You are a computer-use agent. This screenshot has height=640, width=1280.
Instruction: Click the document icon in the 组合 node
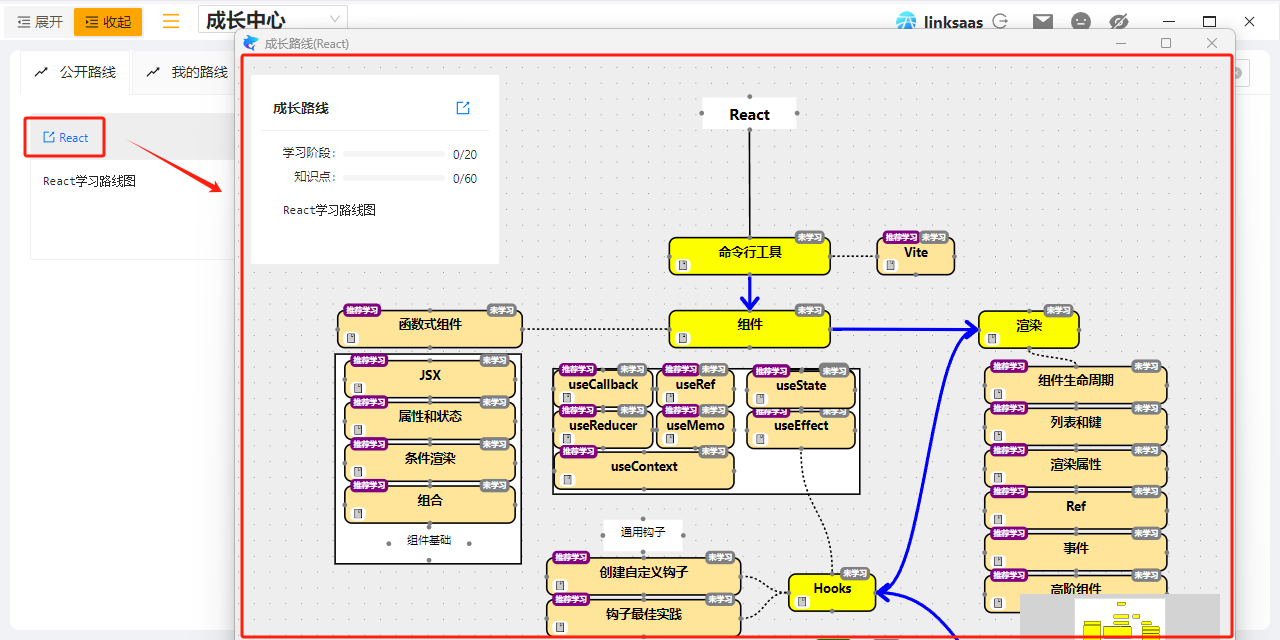(x=359, y=514)
